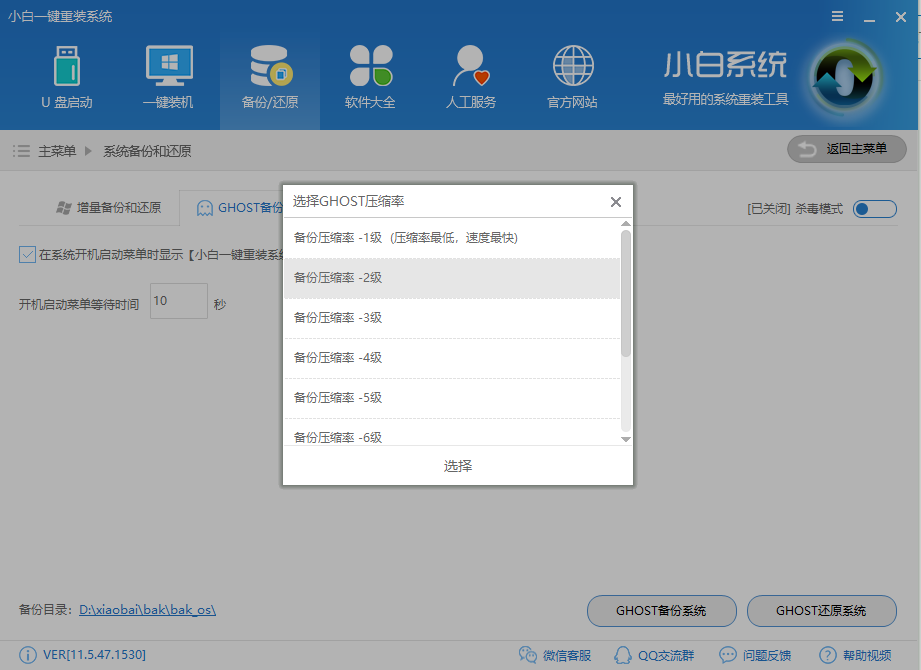Viewport: 921px width, 670px height.
Task: Expand the hamburger menu
Action: tap(838, 16)
